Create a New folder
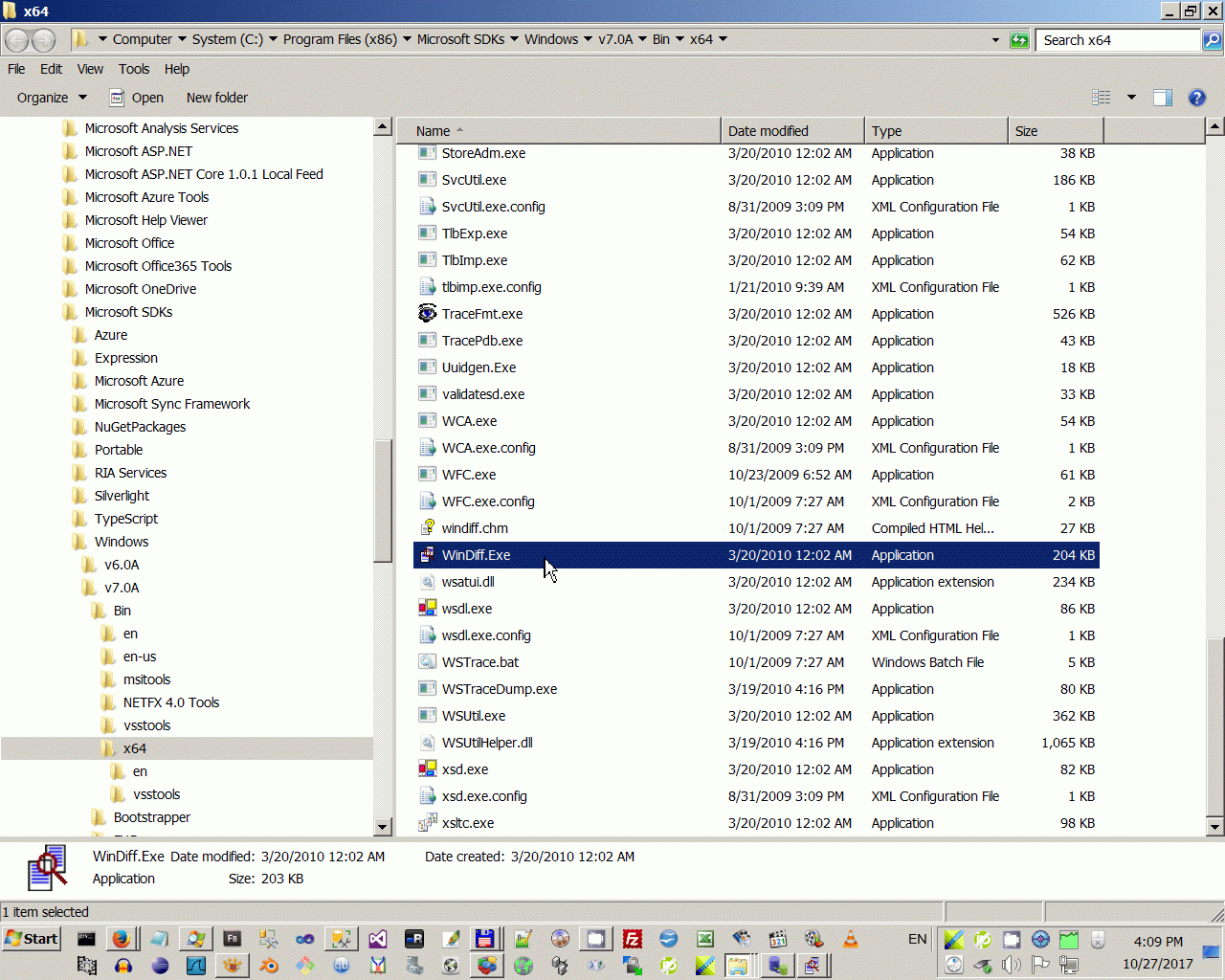The height and width of the screenshot is (980, 1225). coord(217,98)
